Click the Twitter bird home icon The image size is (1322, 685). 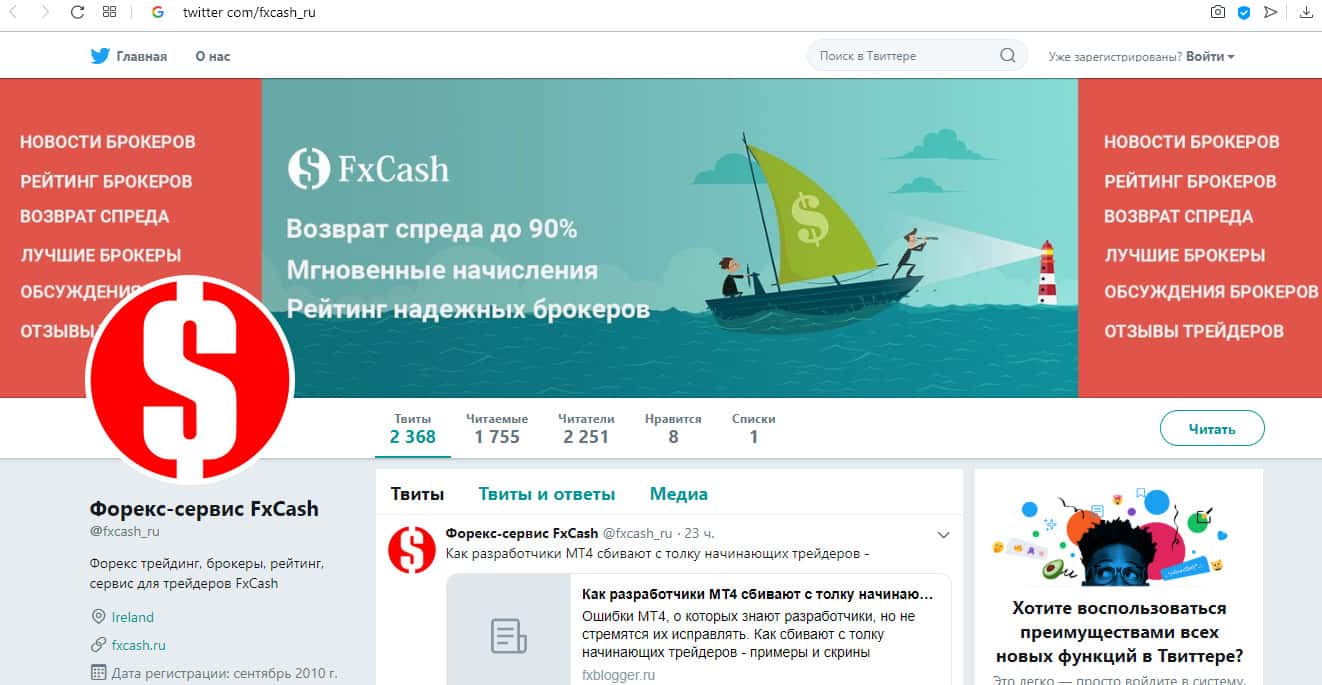tap(100, 56)
